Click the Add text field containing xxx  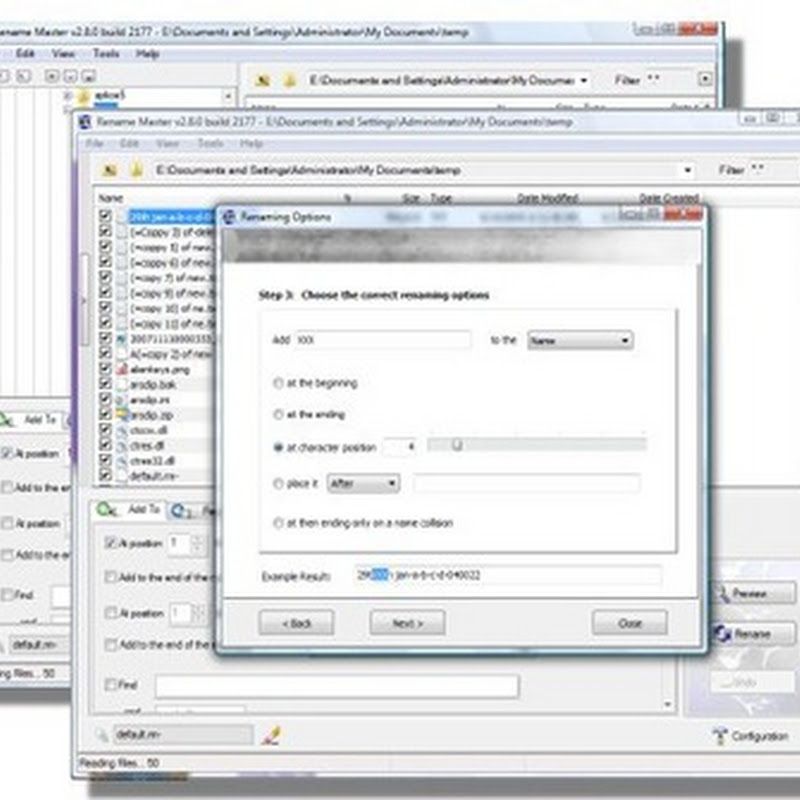(383, 340)
